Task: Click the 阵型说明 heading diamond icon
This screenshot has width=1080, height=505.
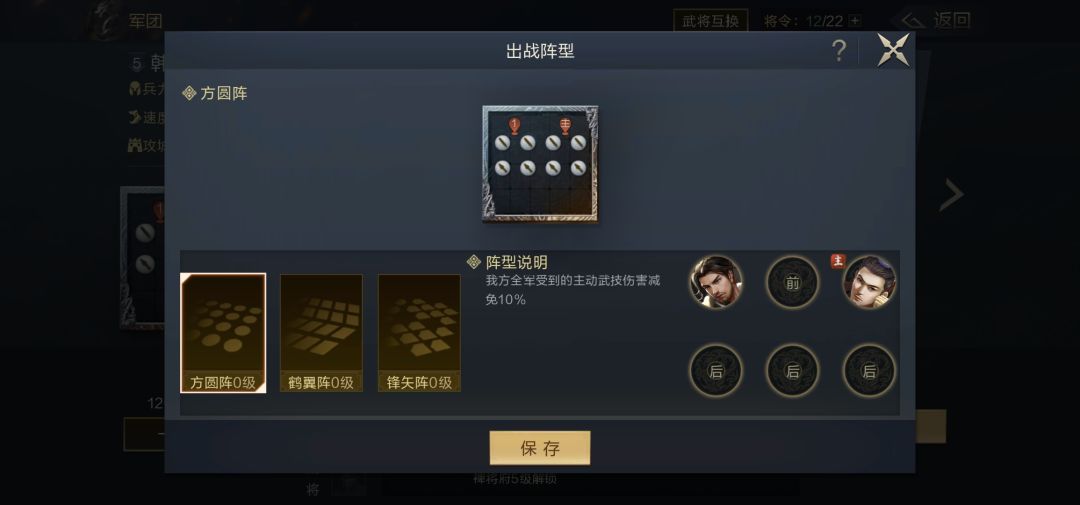Action: click(x=474, y=262)
